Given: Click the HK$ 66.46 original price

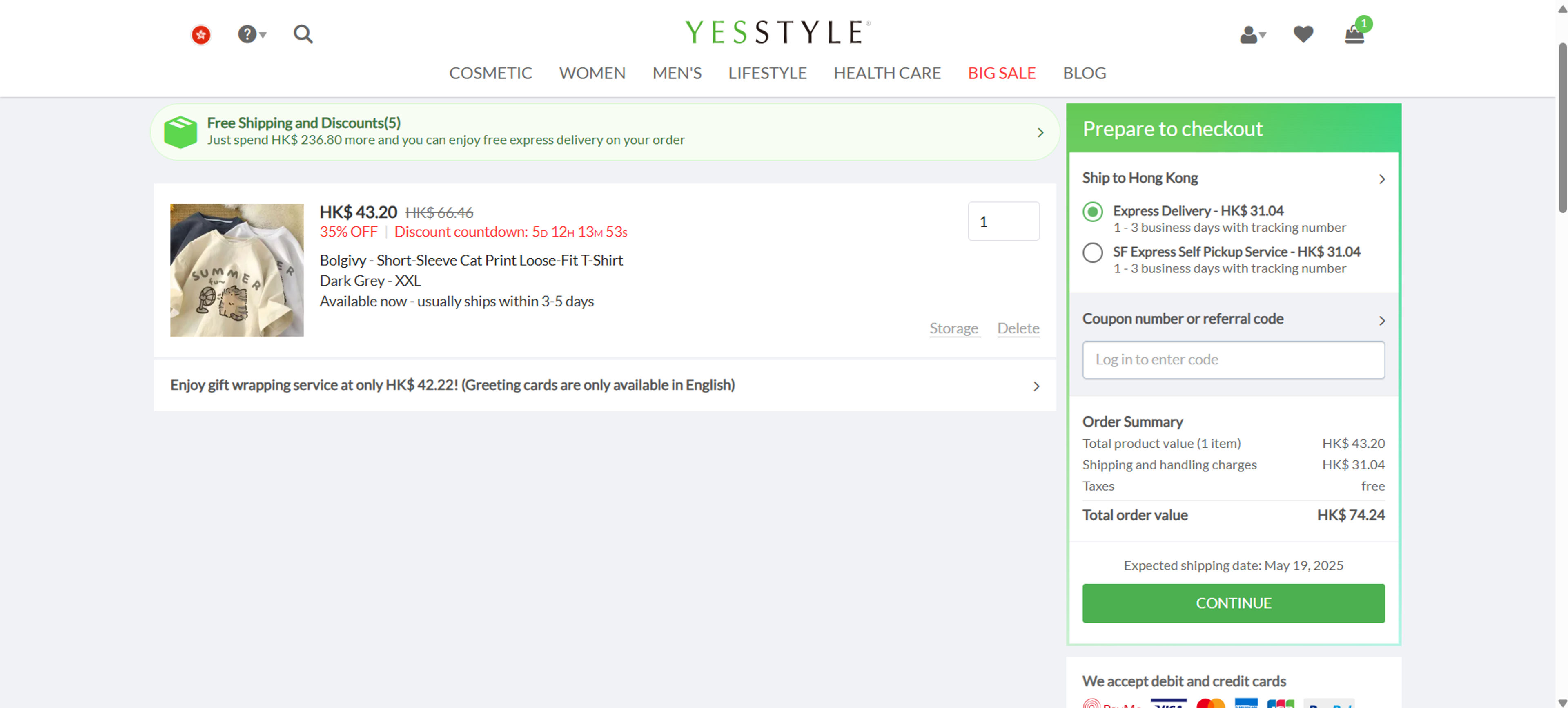Looking at the screenshot, I should click(x=439, y=213).
